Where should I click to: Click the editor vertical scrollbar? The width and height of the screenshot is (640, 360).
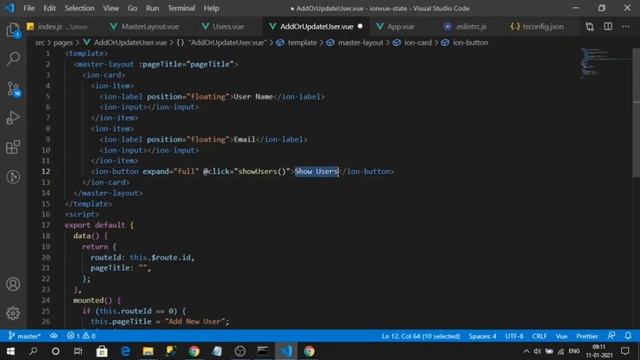point(636,112)
